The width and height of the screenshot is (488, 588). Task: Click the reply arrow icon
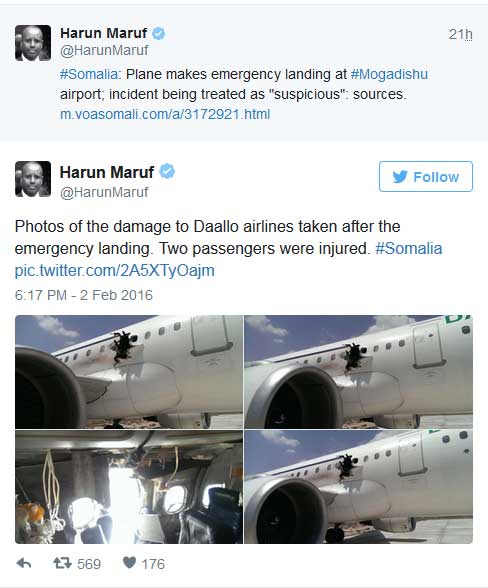pyautogui.click(x=24, y=563)
